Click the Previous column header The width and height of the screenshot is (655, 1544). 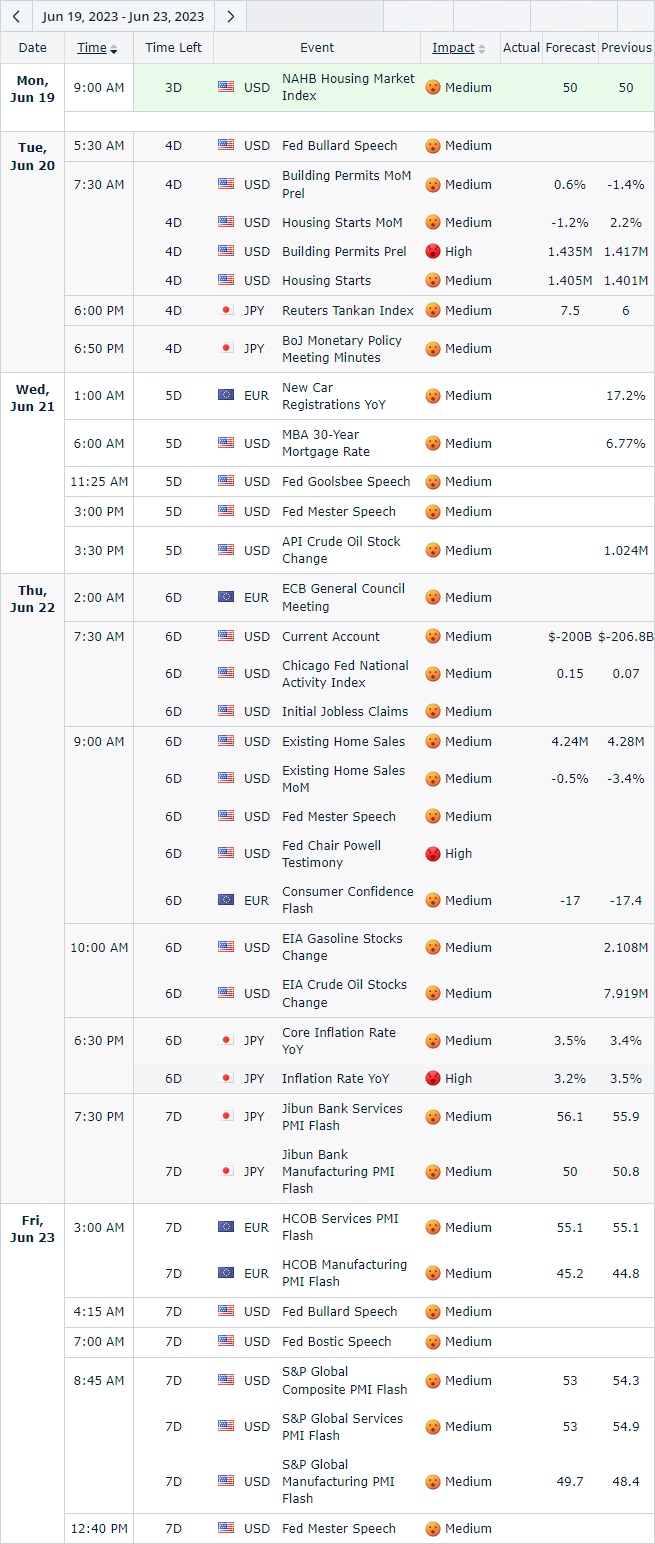[x=626, y=48]
